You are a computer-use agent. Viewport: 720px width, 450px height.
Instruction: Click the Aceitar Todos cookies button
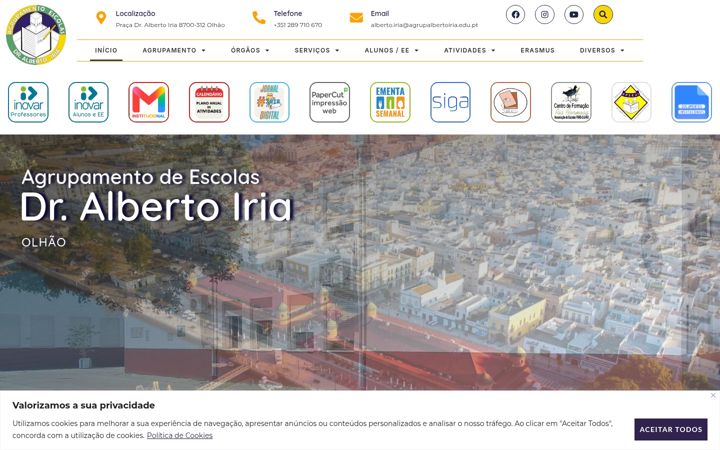(x=671, y=429)
